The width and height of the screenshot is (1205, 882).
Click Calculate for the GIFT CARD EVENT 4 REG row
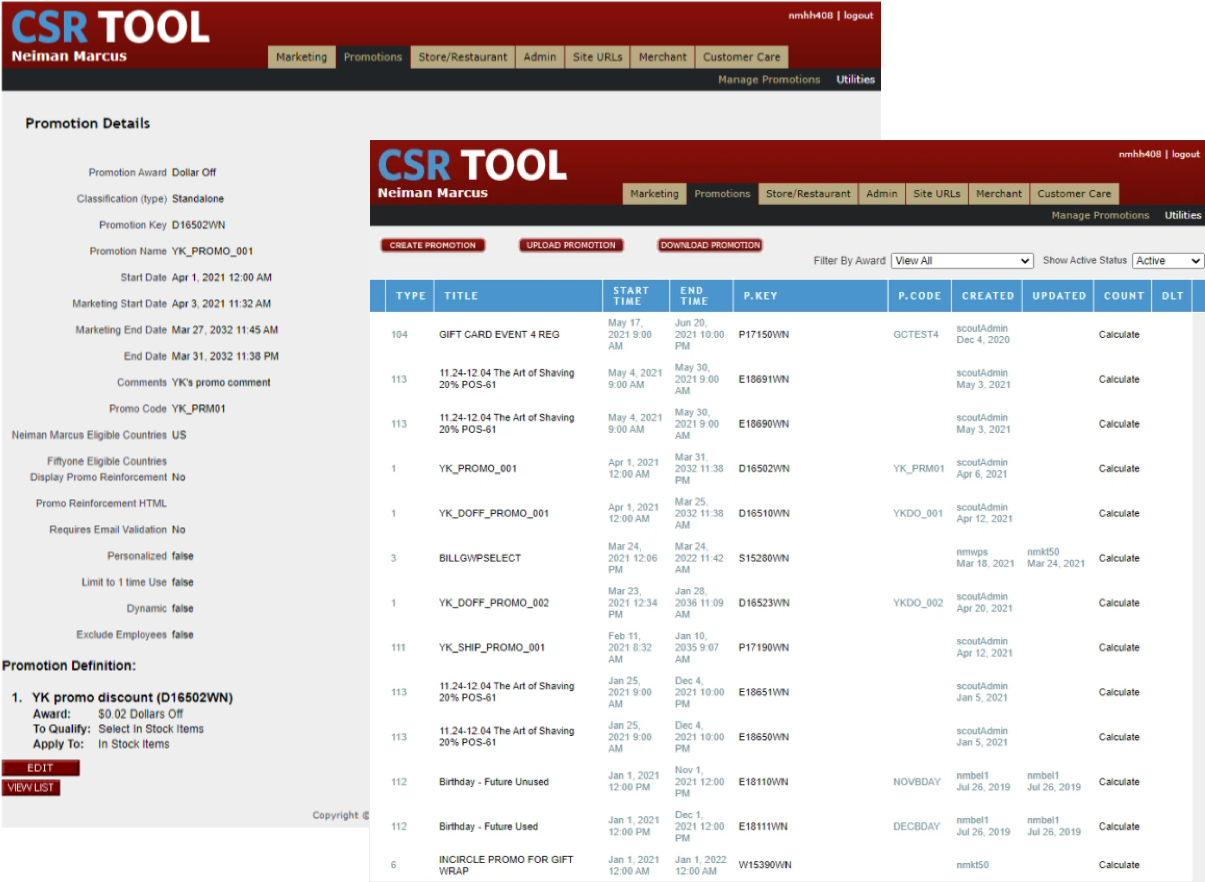click(x=1118, y=335)
